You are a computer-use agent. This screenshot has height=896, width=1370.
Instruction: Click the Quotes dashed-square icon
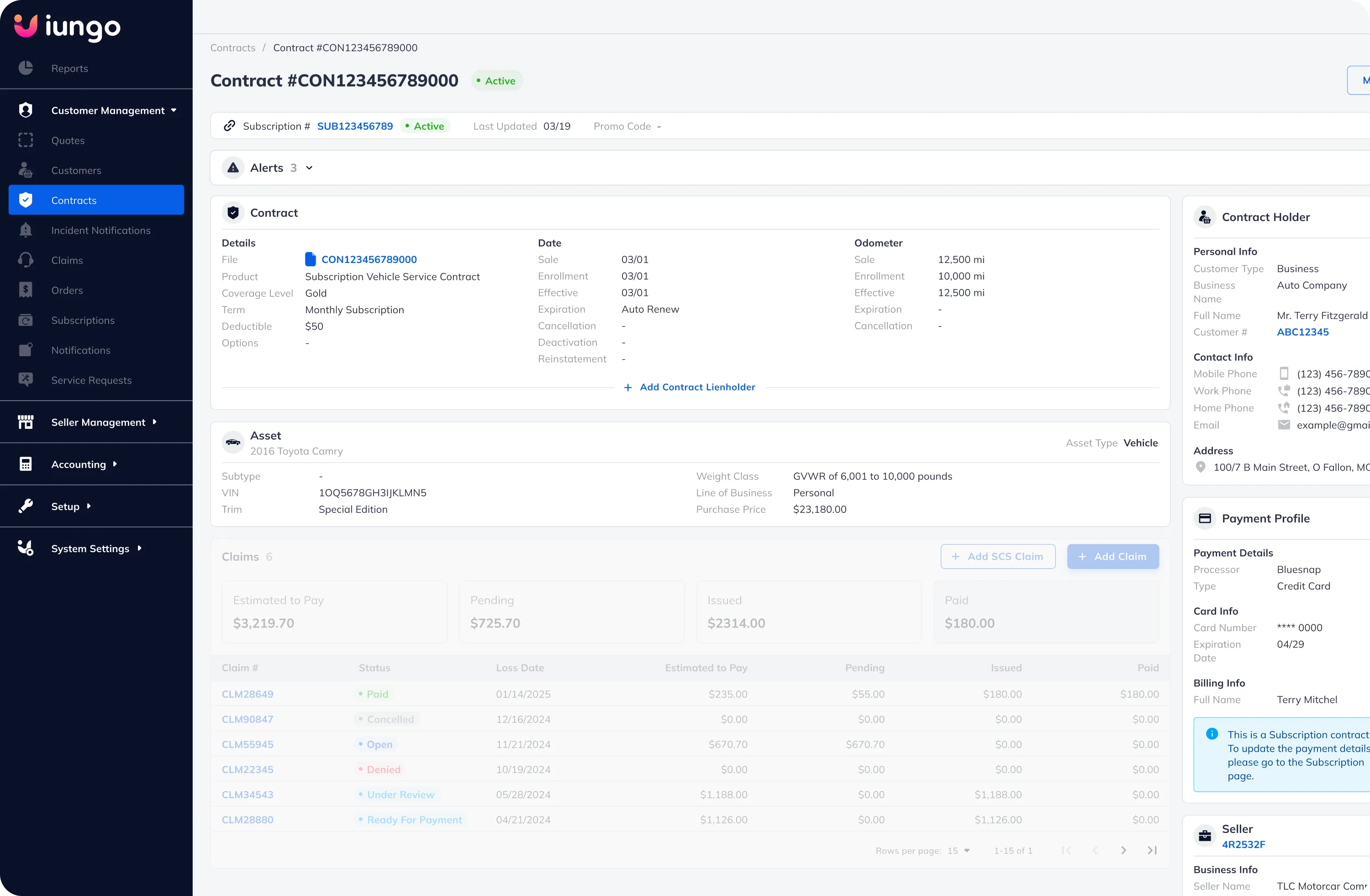coord(25,140)
